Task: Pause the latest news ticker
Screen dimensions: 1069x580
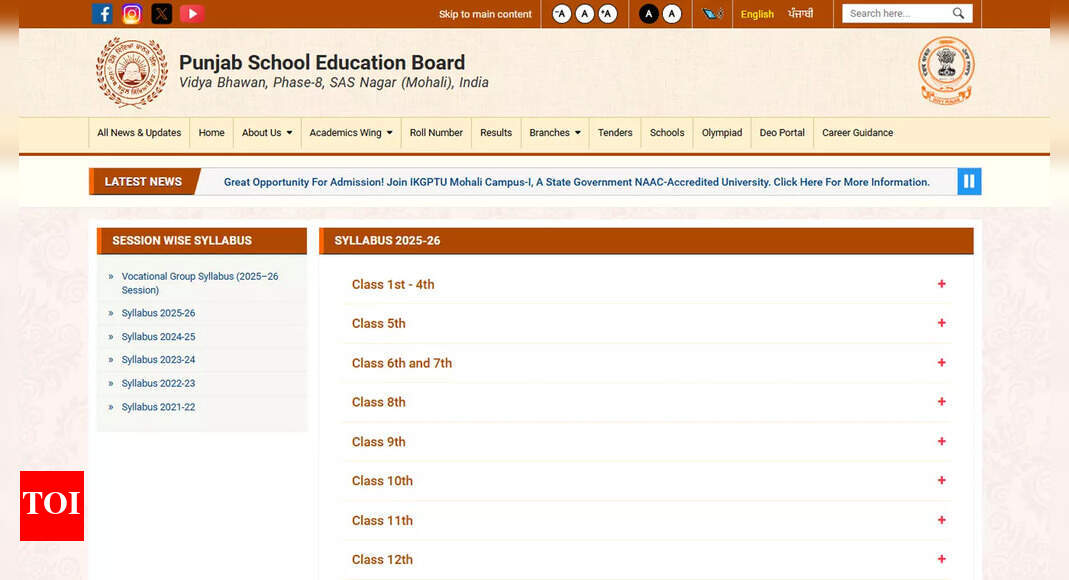Action: [x=969, y=181]
